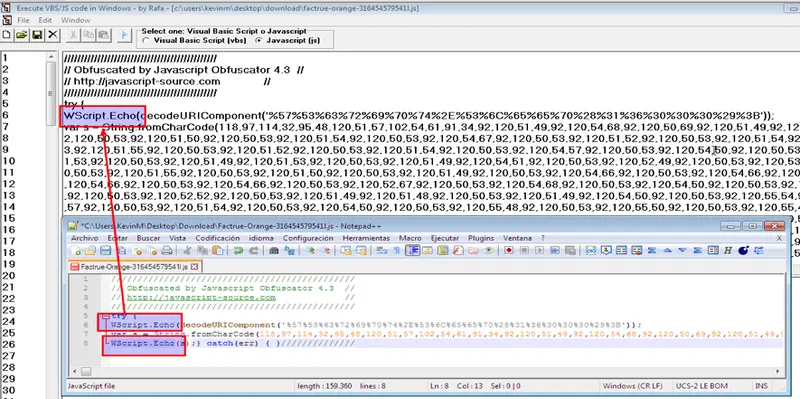800x399 pixels.
Task: Click Replace icon in Notepad++ toolbar
Action: [x=289, y=251]
